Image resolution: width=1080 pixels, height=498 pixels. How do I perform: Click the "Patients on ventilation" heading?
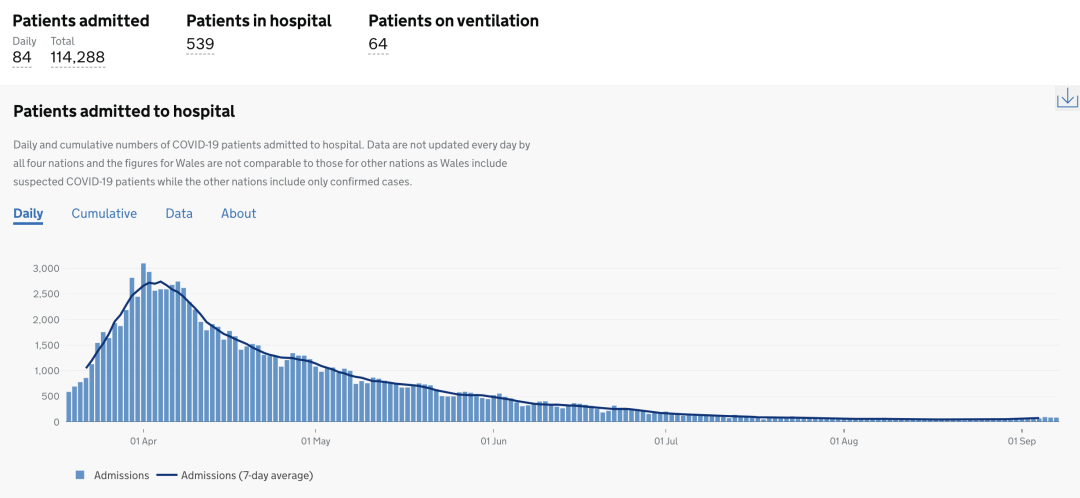tap(453, 20)
